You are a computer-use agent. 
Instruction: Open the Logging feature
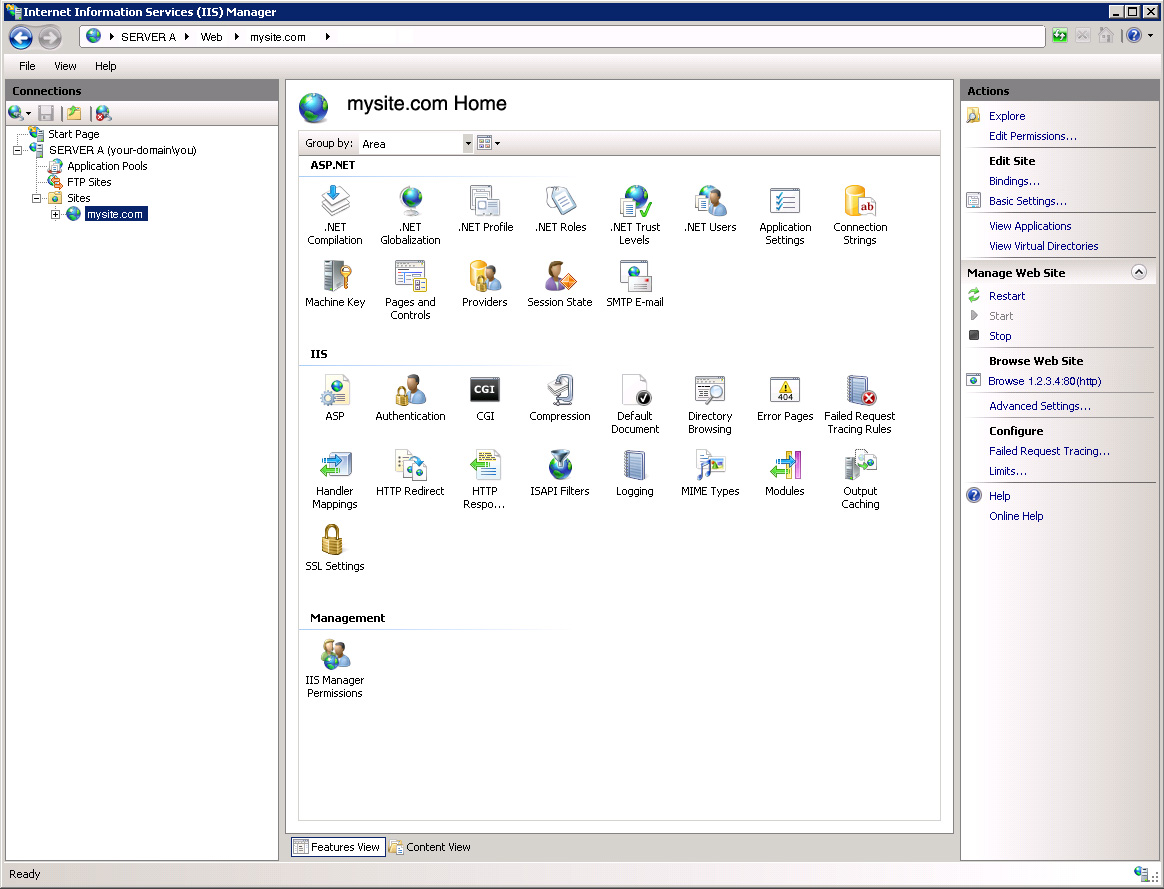click(635, 473)
